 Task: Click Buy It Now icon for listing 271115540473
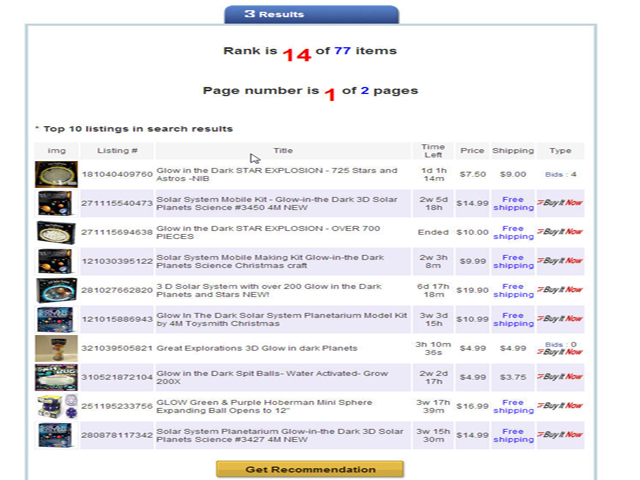(560, 202)
